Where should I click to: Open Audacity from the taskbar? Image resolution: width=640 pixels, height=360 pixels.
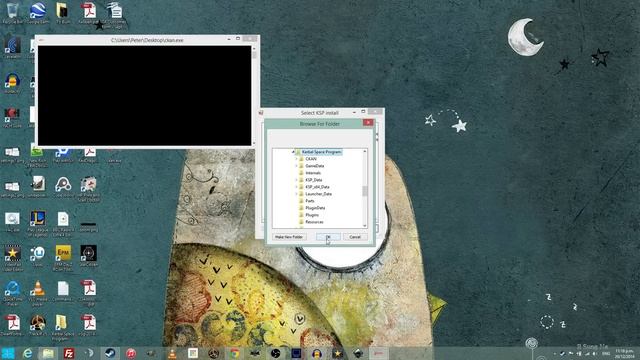[x=317, y=353]
